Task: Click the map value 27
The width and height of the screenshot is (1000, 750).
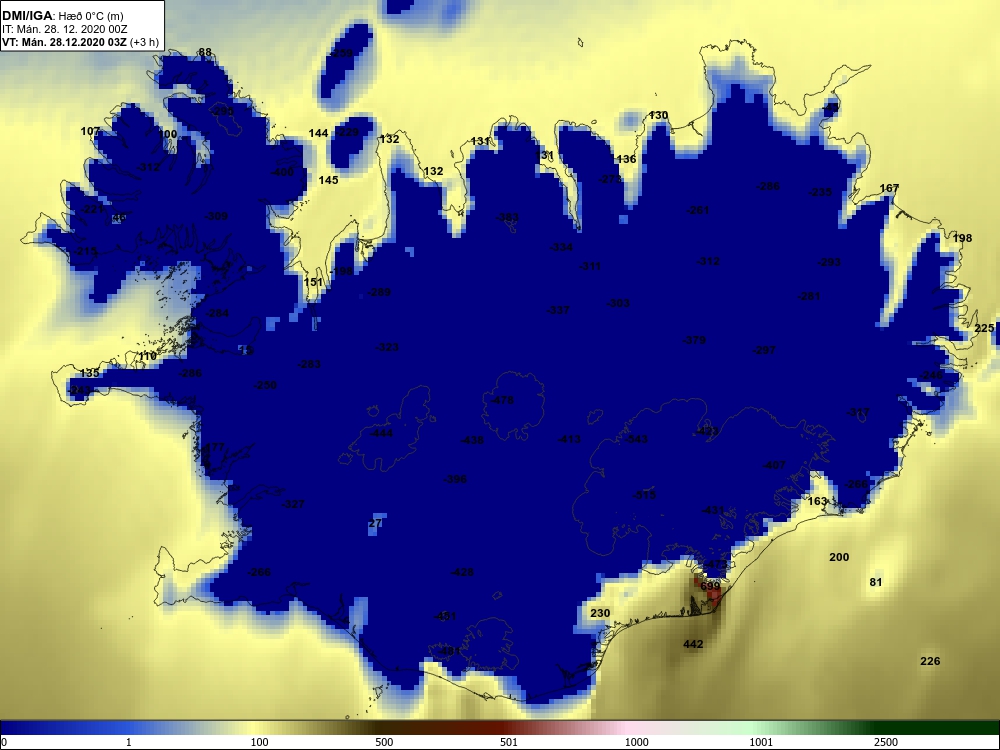Action: click(x=375, y=523)
